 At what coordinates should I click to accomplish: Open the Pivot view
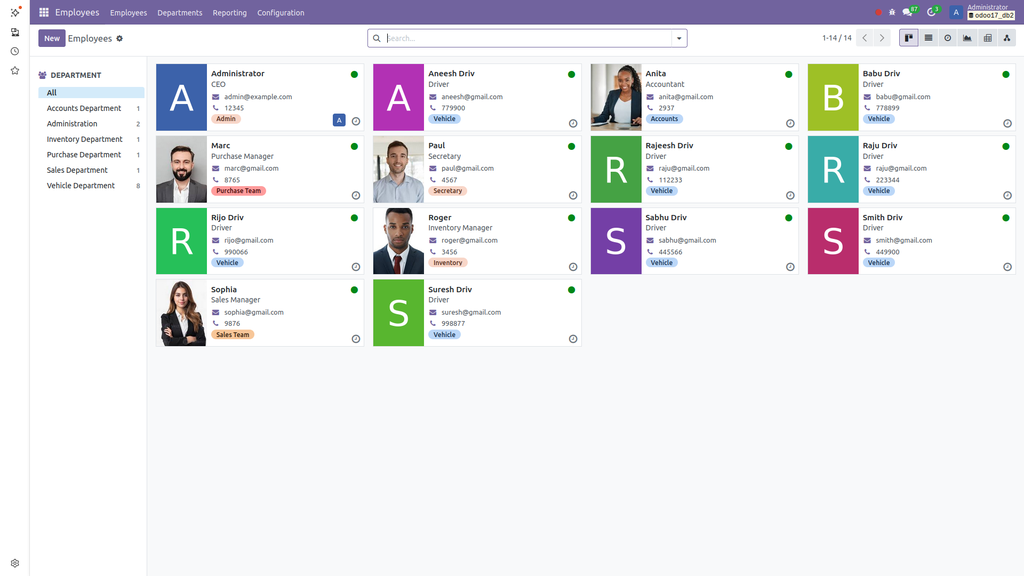click(986, 38)
